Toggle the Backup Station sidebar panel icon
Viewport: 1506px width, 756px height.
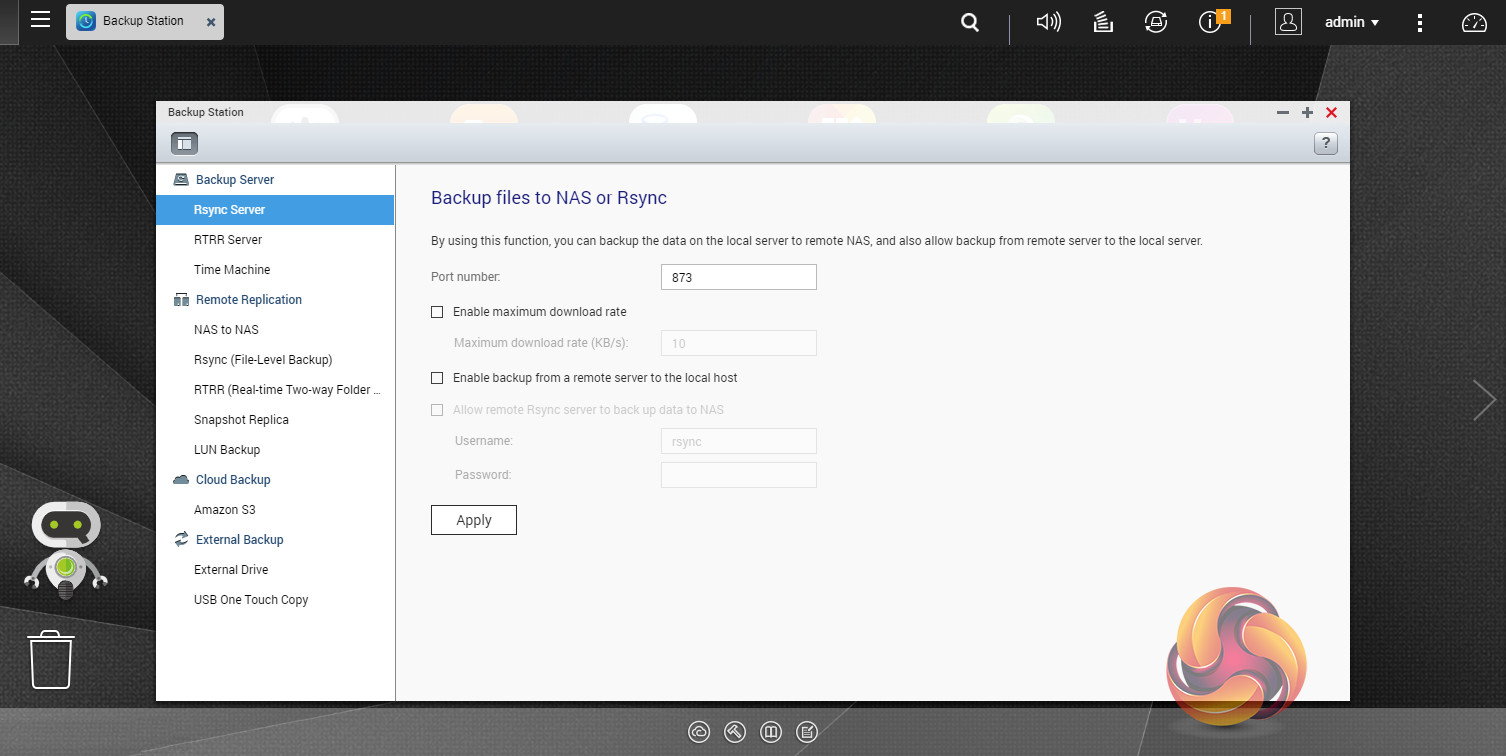click(x=183, y=143)
